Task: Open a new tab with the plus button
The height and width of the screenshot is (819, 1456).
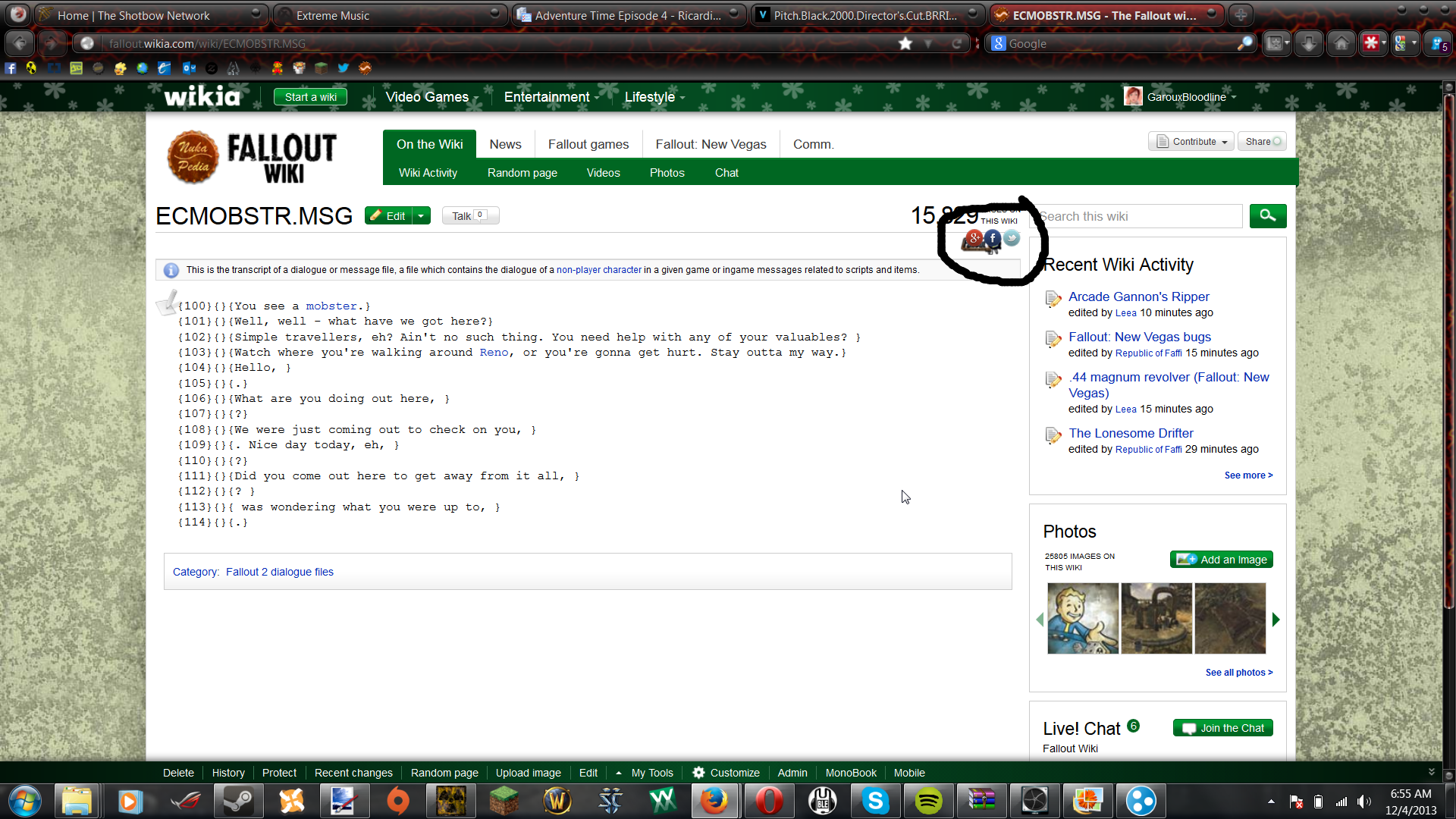Action: (1241, 14)
